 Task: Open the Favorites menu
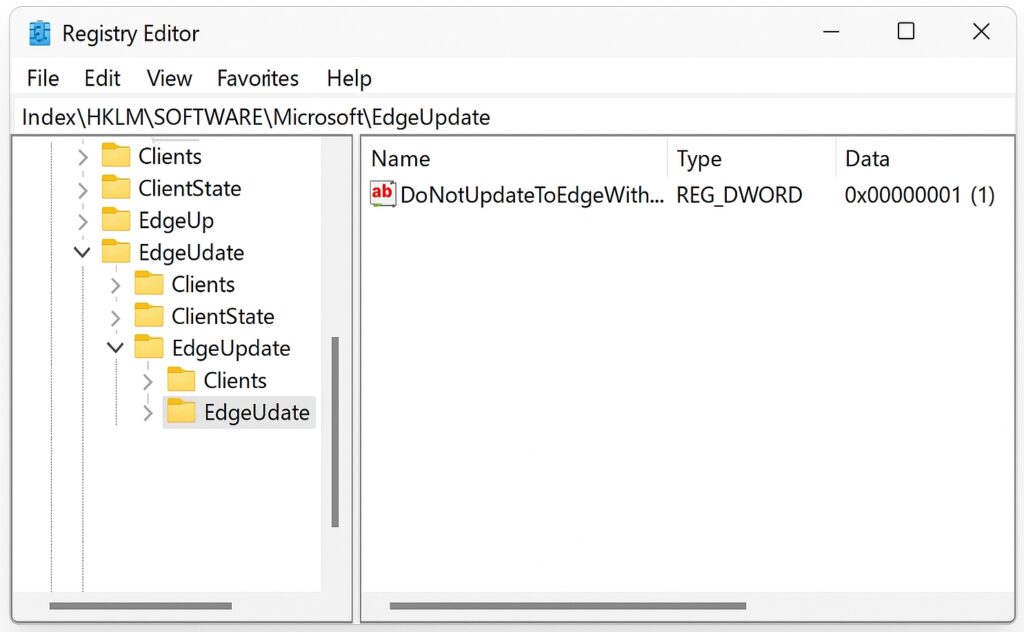coord(257,78)
